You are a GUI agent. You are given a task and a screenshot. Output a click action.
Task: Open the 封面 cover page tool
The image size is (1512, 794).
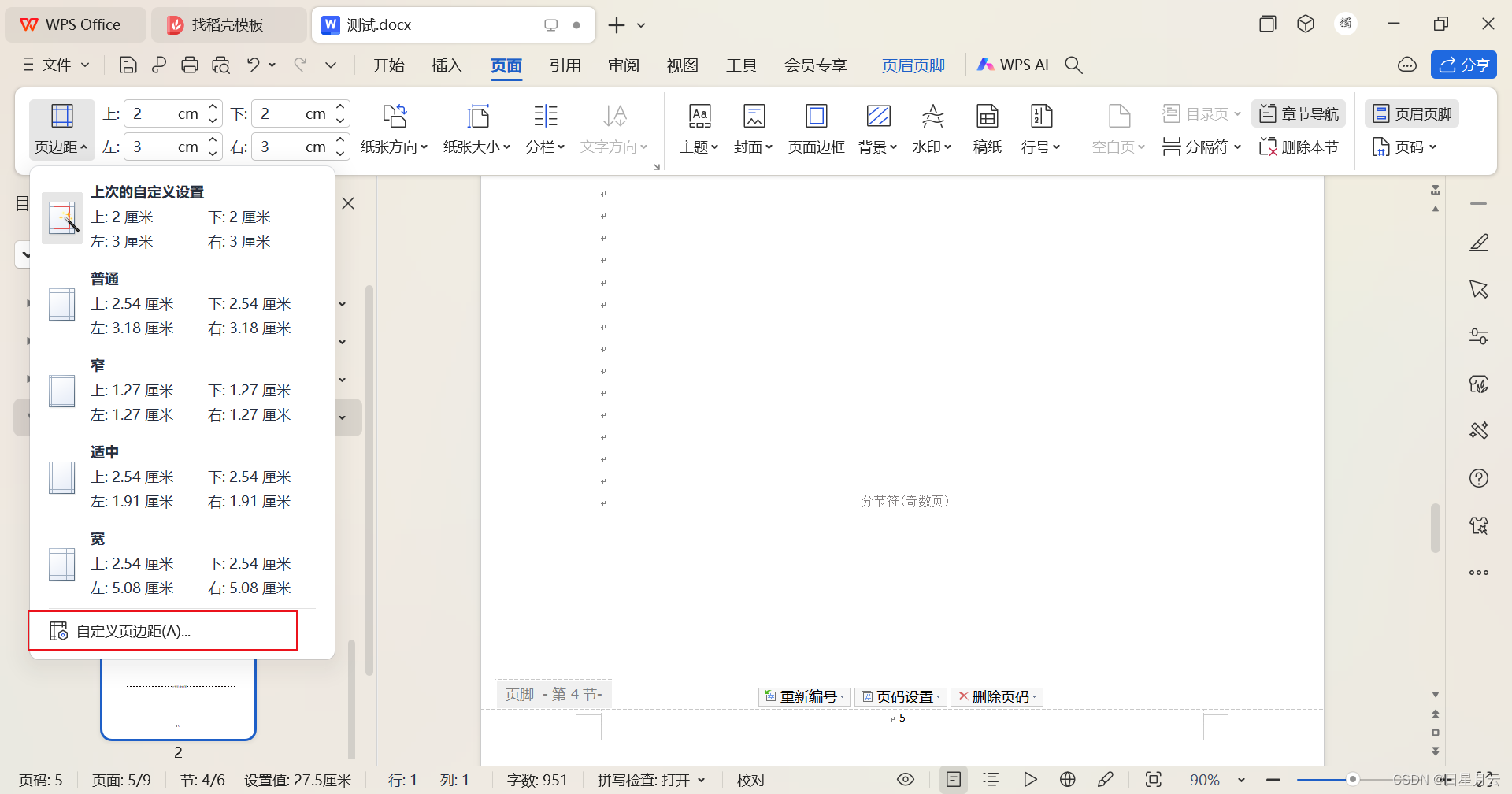pos(754,130)
